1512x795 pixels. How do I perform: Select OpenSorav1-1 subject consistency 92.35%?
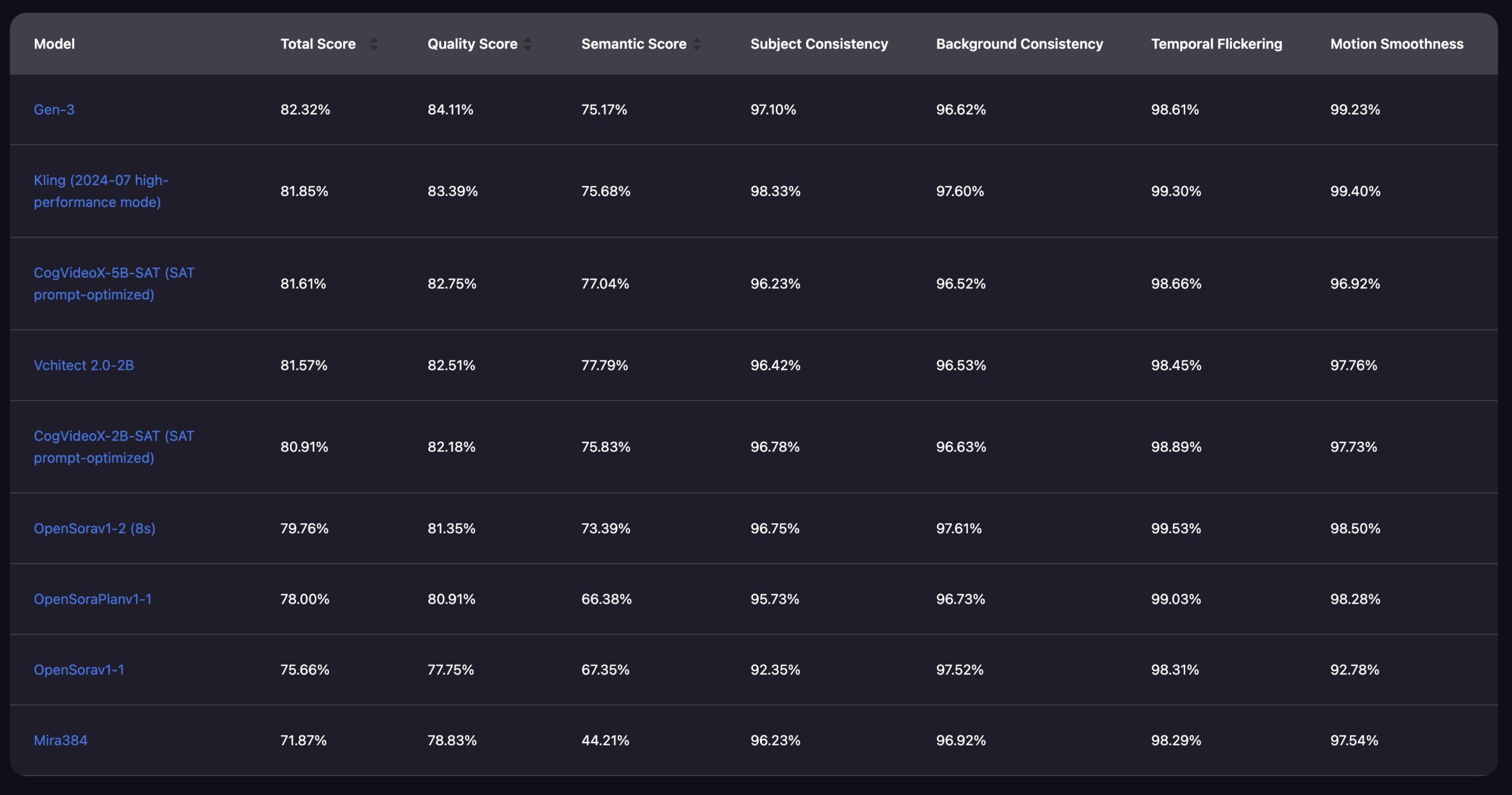(x=775, y=669)
